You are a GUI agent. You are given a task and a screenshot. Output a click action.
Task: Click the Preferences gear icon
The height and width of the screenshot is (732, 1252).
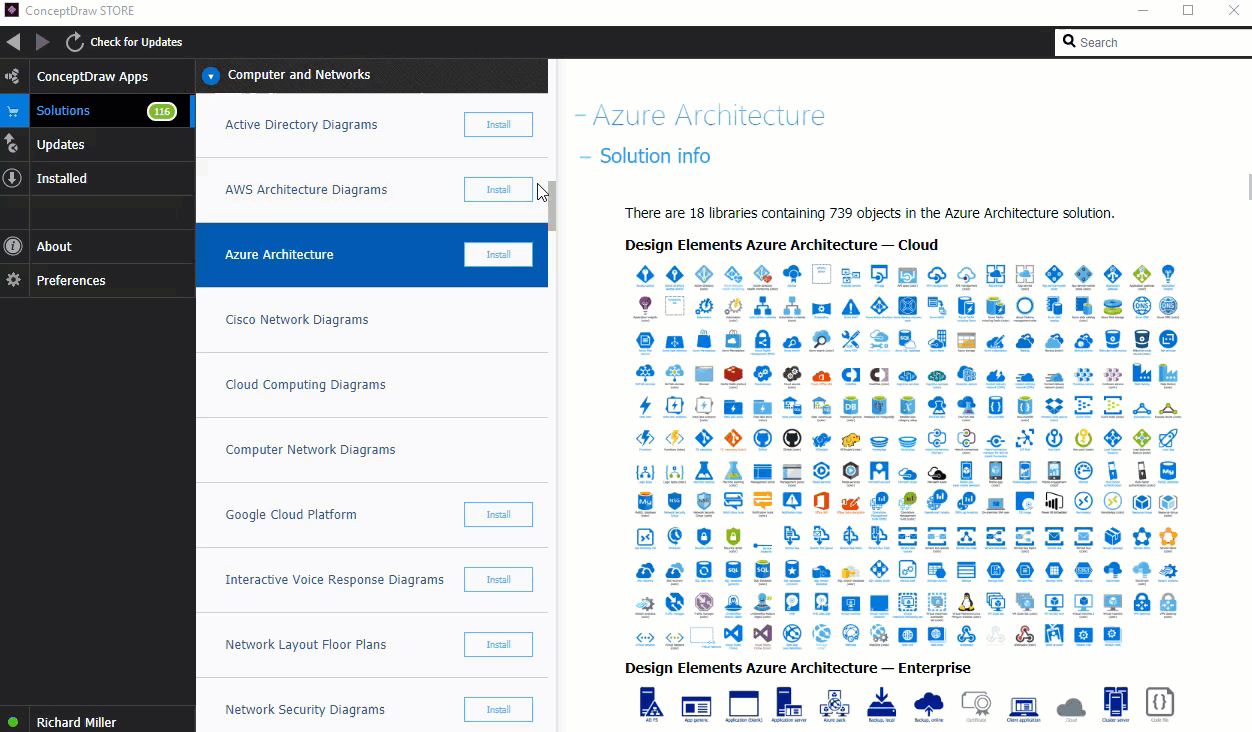12,280
